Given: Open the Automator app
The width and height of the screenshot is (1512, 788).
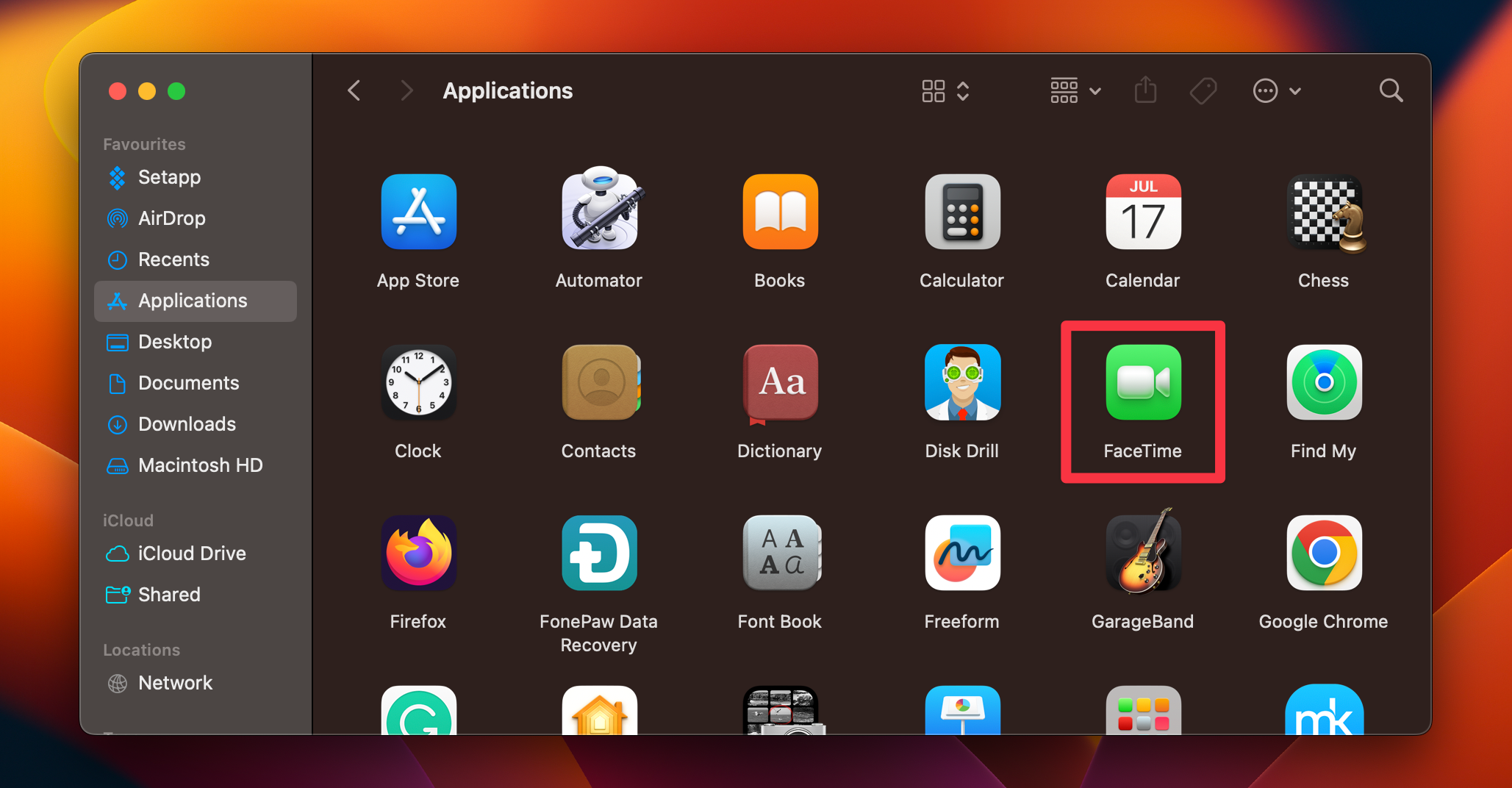Looking at the screenshot, I should pyautogui.click(x=599, y=212).
